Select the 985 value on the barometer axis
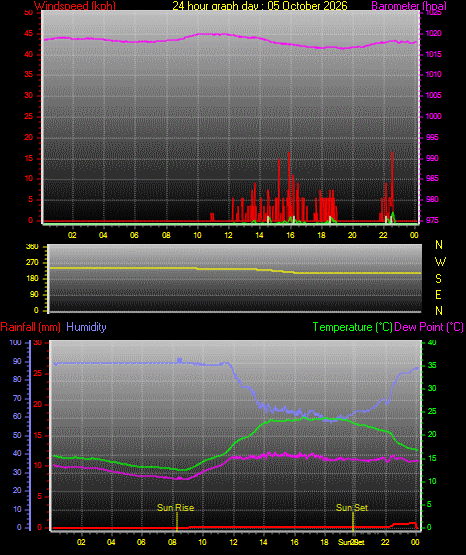 pyautogui.click(x=432, y=178)
